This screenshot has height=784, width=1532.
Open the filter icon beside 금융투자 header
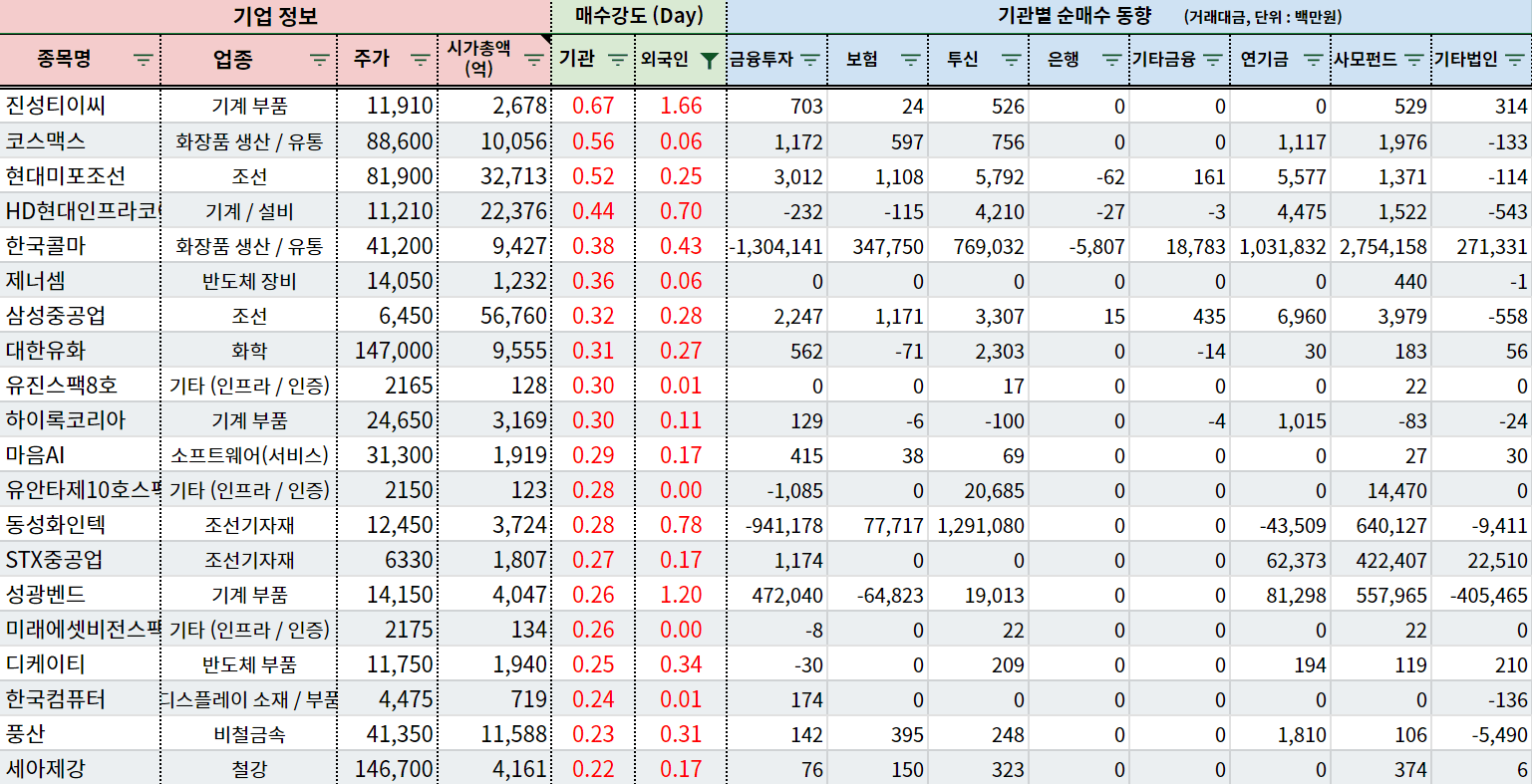click(809, 60)
